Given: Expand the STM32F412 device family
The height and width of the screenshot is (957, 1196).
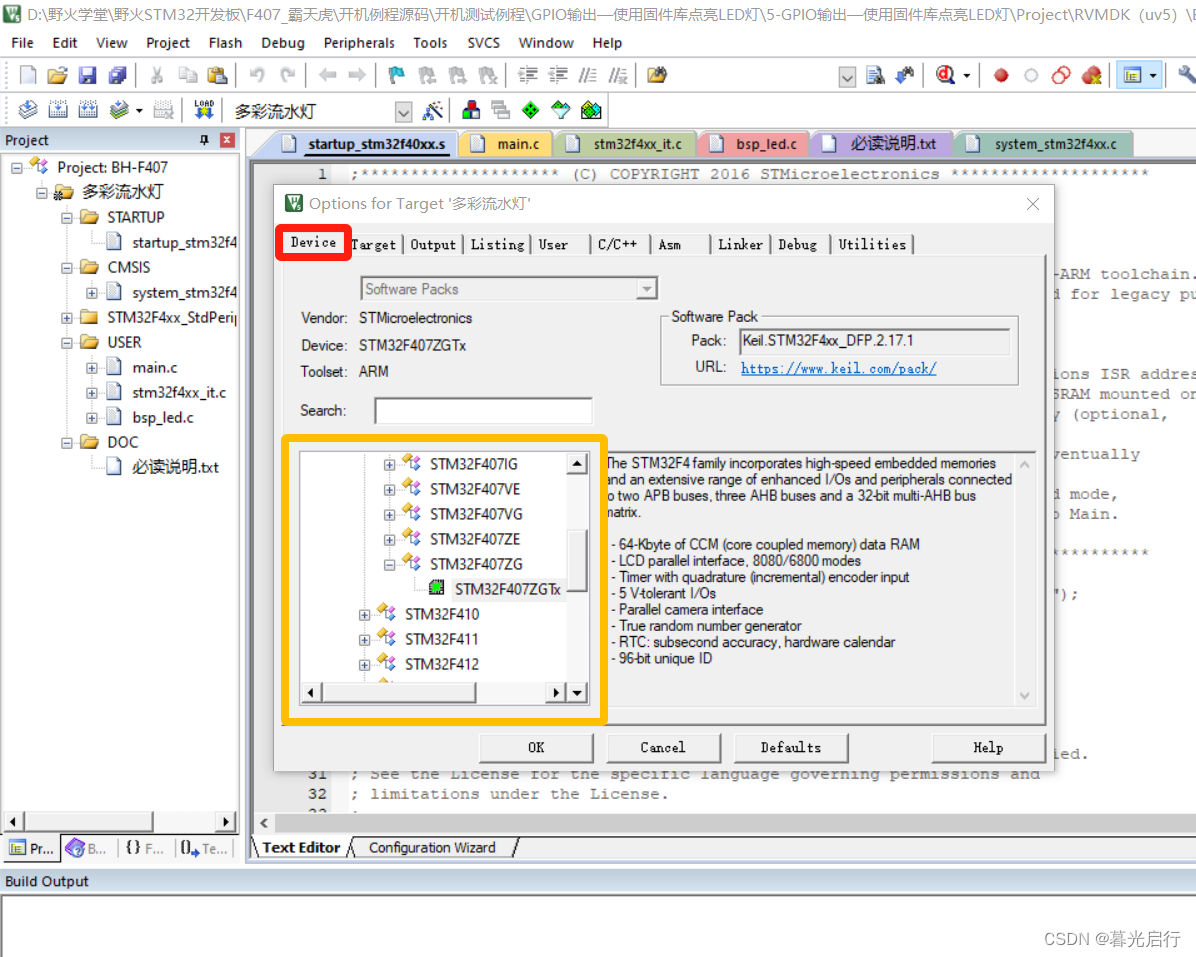Looking at the screenshot, I should pos(365,665).
